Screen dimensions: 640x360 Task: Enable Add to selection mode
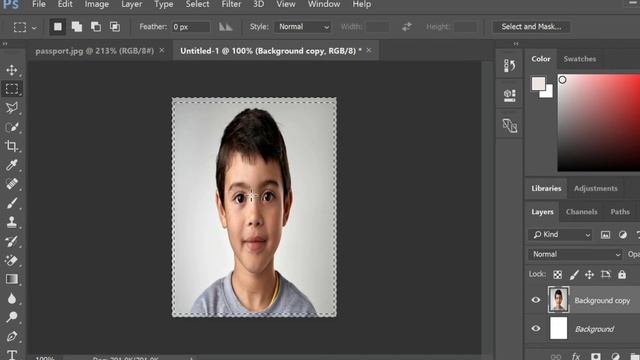tap(77, 27)
